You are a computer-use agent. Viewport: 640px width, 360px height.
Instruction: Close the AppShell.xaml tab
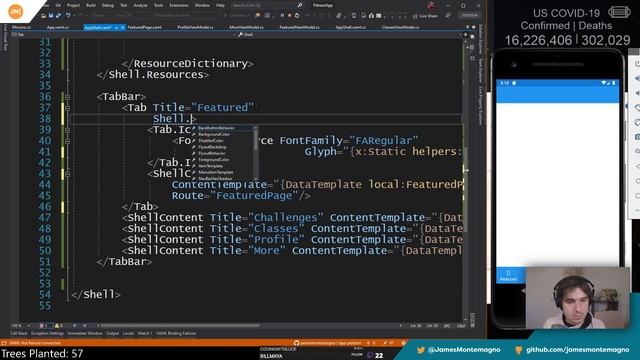pyautogui.click(x=122, y=27)
